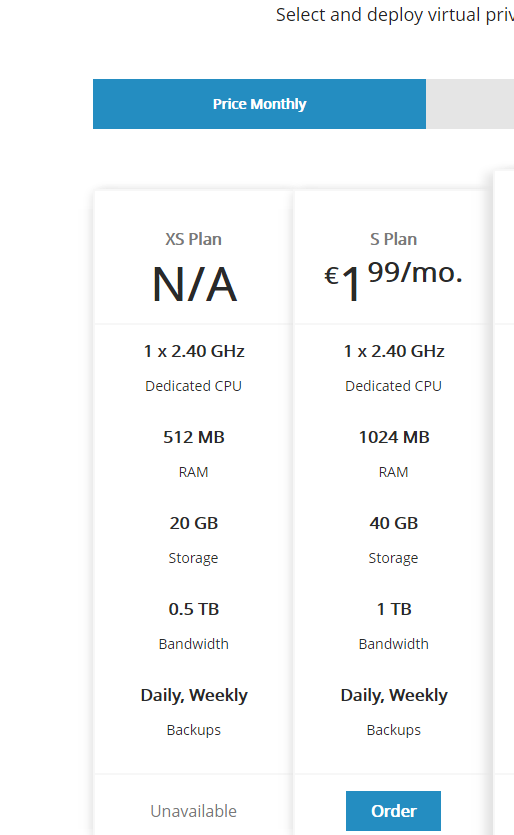
Task: Click Daily, Weekly backups in XS Plan
Action: click(x=194, y=695)
